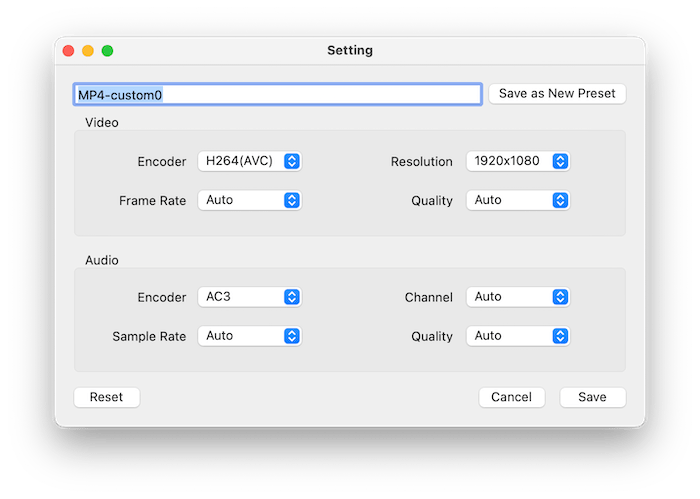Save the current settings

pos(592,397)
